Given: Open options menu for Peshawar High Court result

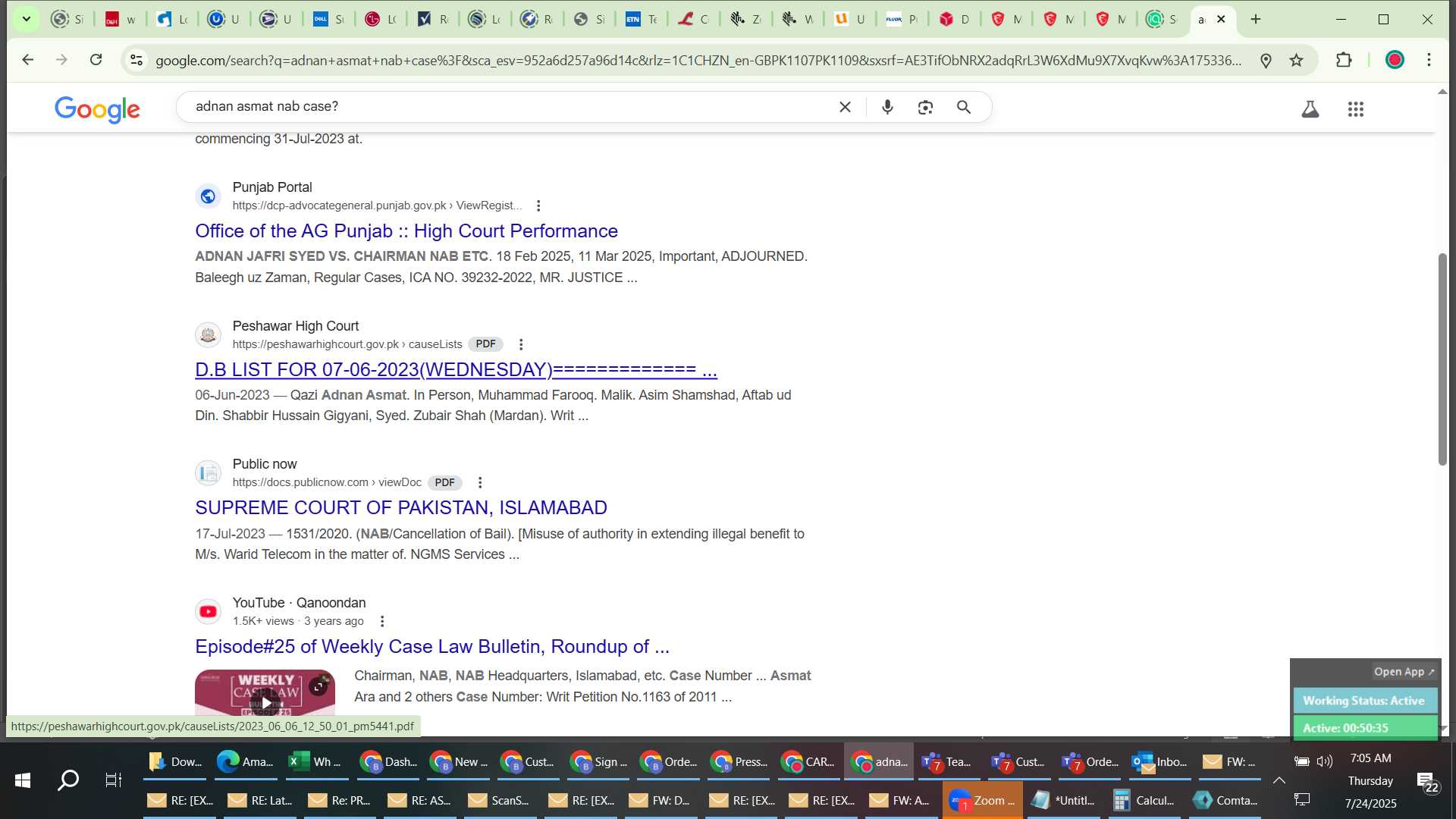Looking at the screenshot, I should (x=521, y=344).
